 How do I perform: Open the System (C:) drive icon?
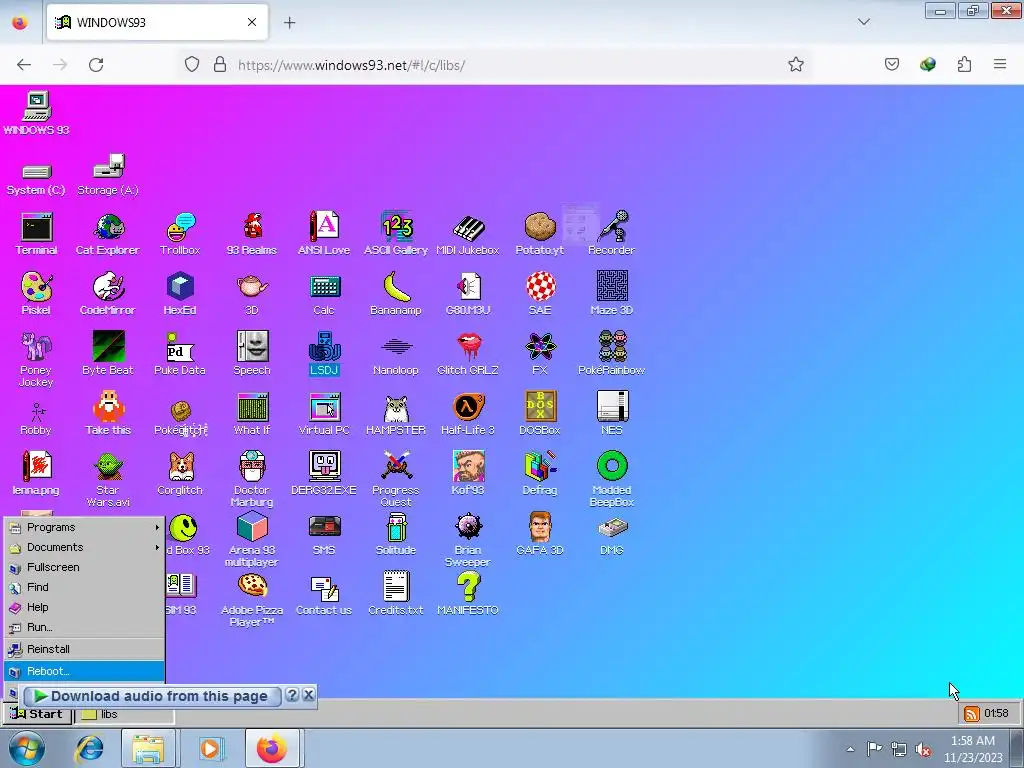point(36,178)
